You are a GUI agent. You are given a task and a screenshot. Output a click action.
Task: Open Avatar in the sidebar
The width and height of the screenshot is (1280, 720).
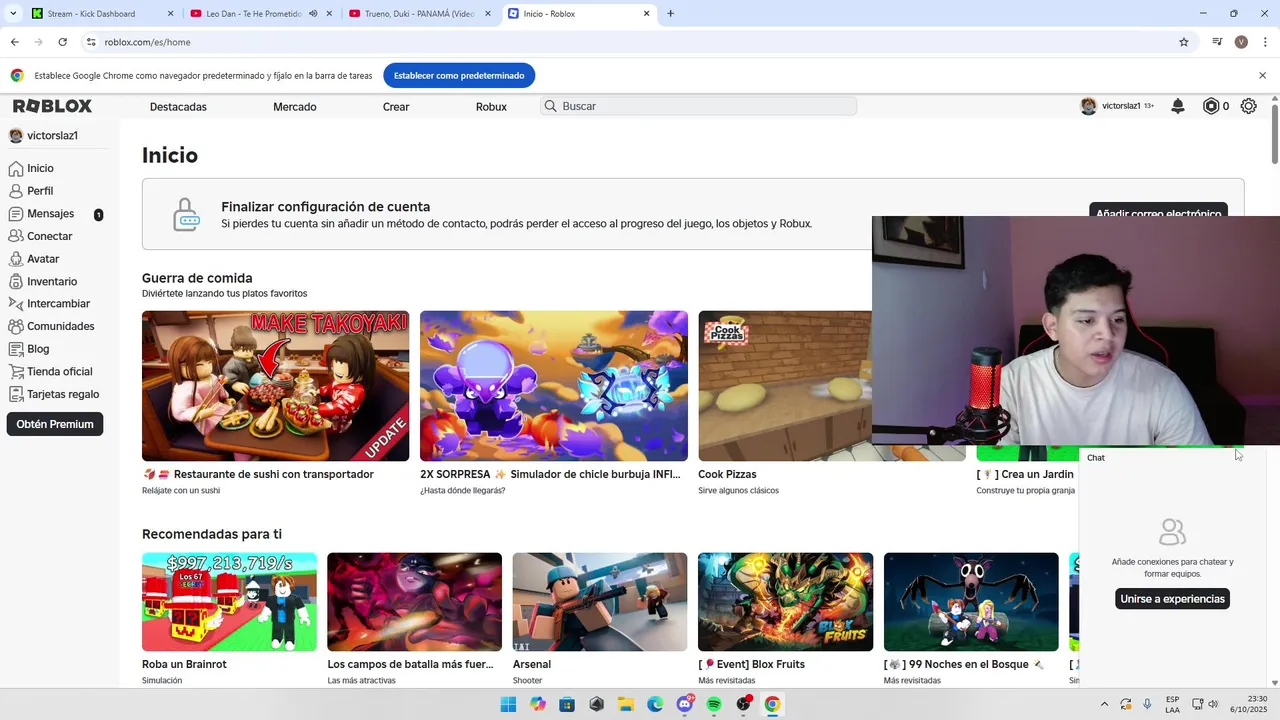(x=43, y=259)
